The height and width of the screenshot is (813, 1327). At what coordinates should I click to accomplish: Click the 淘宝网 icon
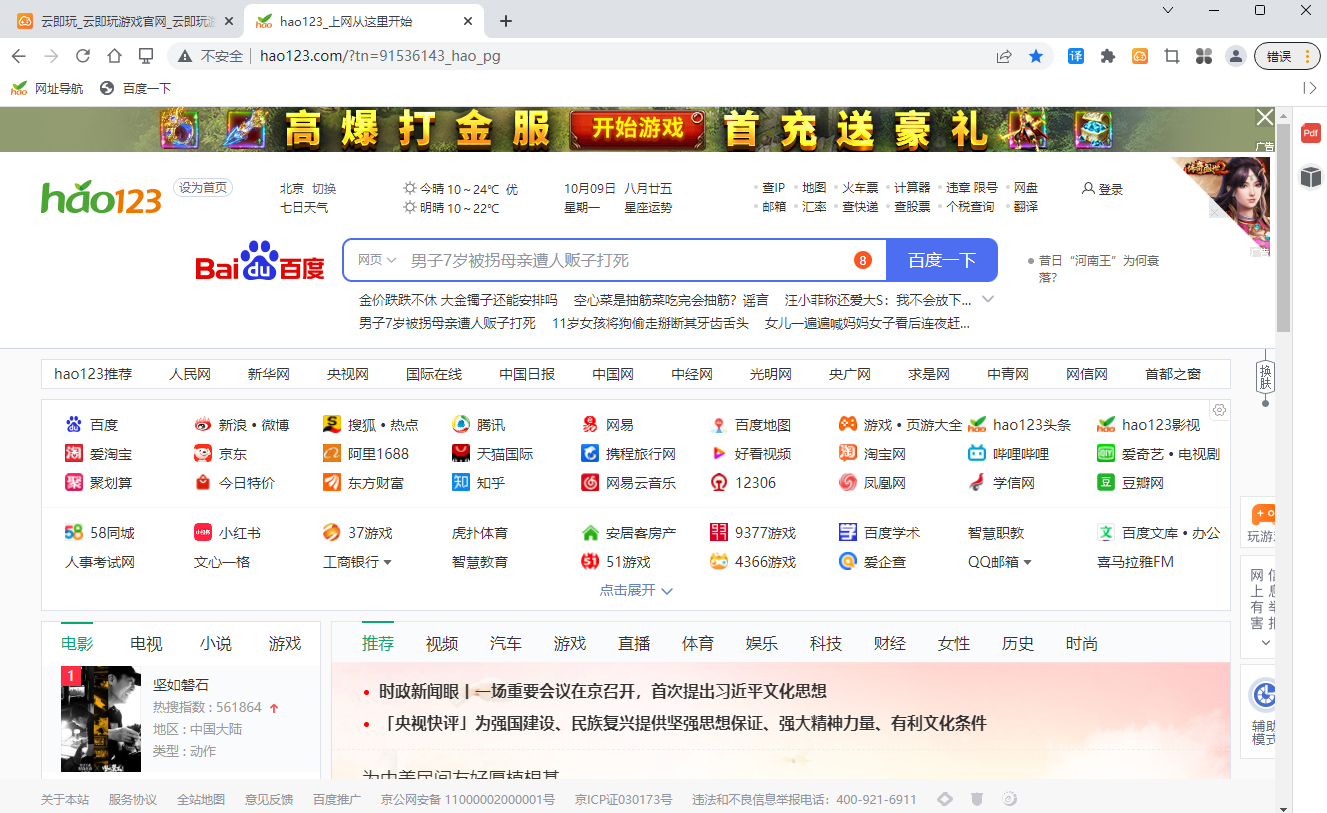847,453
